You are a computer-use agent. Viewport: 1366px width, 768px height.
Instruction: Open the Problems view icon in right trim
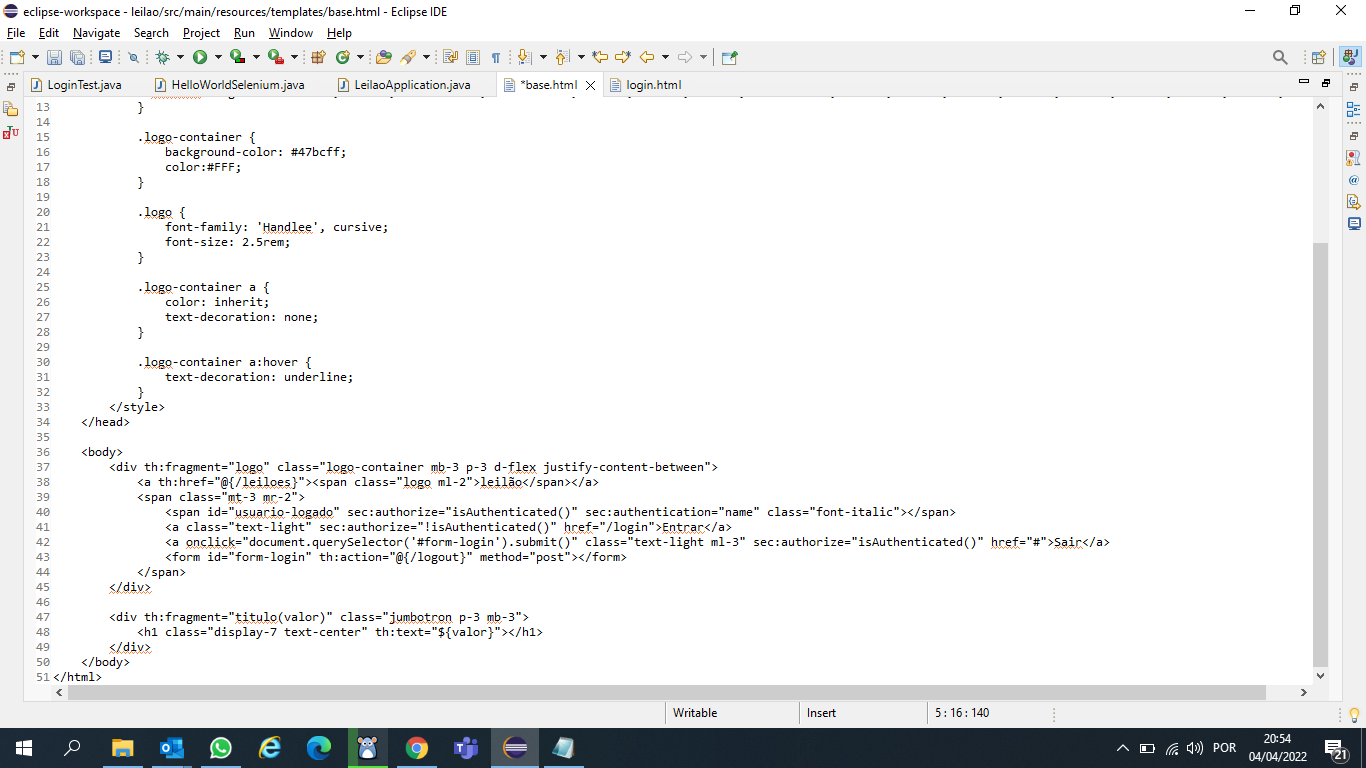(1353, 158)
